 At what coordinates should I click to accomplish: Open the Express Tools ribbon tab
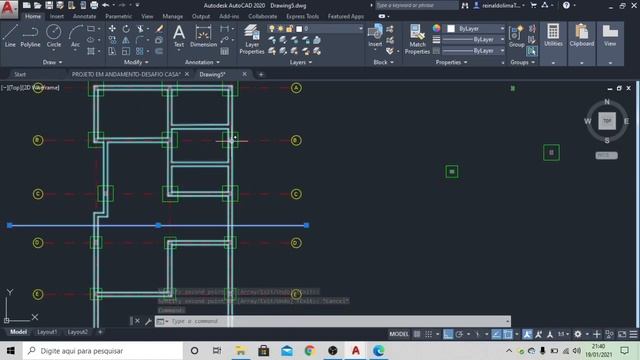302,16
